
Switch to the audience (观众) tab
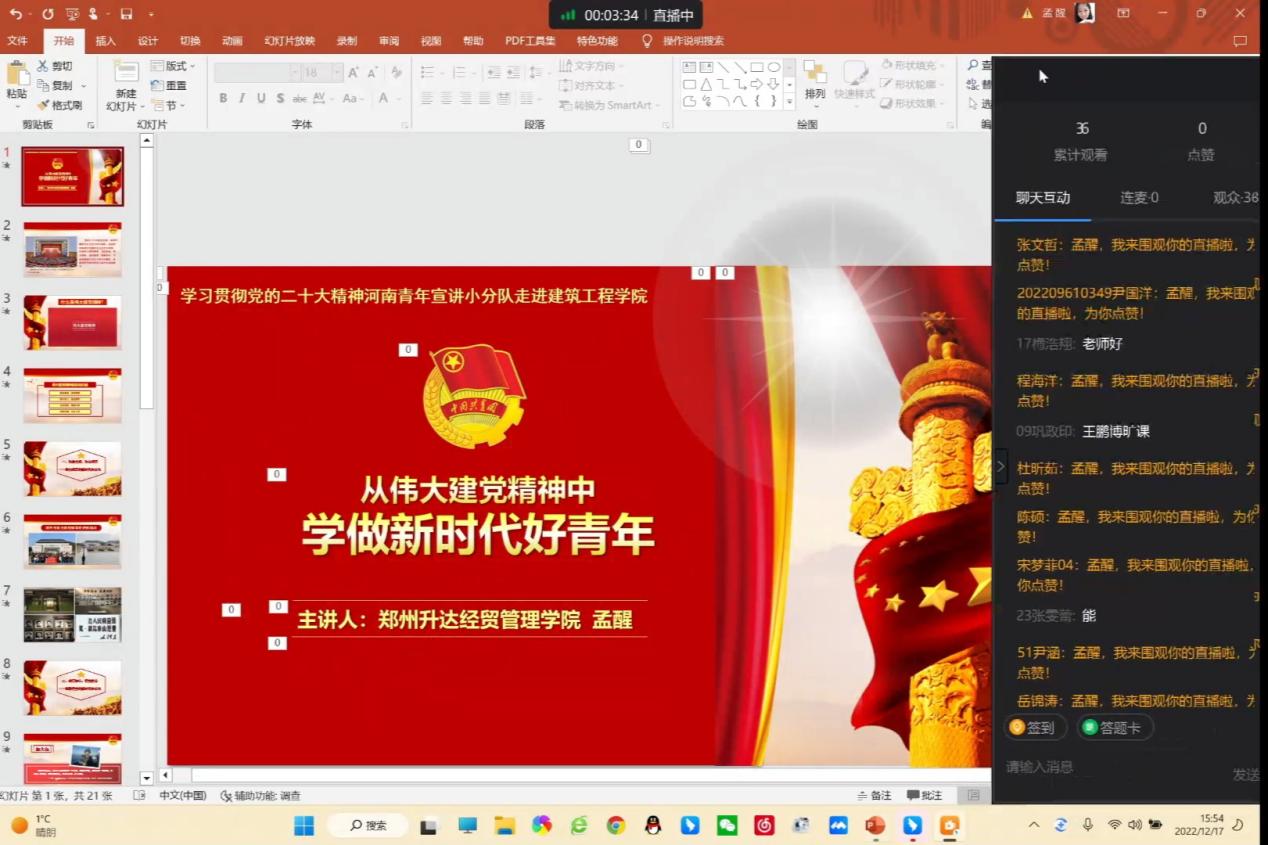[1234, 198]
